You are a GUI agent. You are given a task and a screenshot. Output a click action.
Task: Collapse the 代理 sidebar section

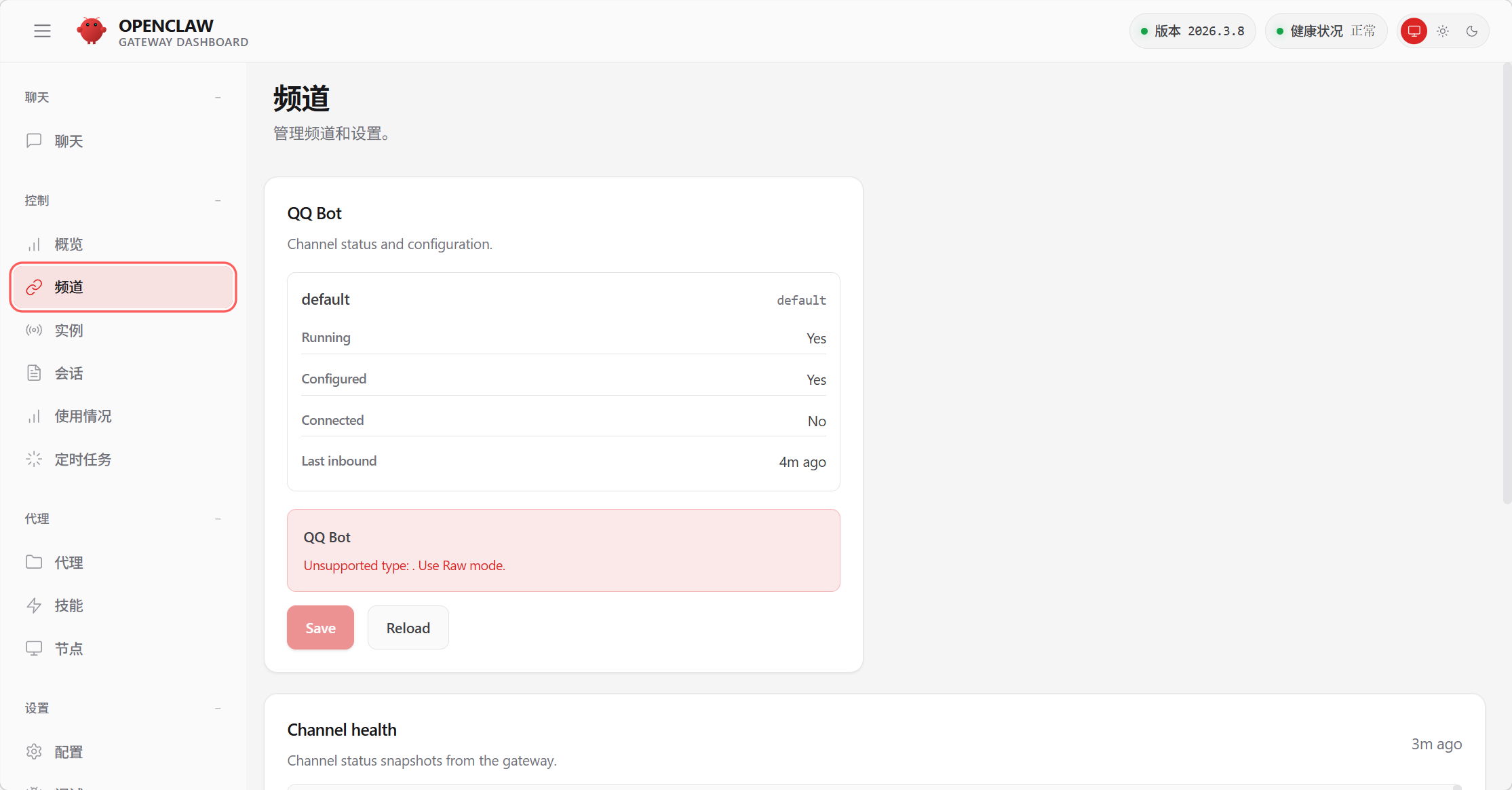coord(218,519)
